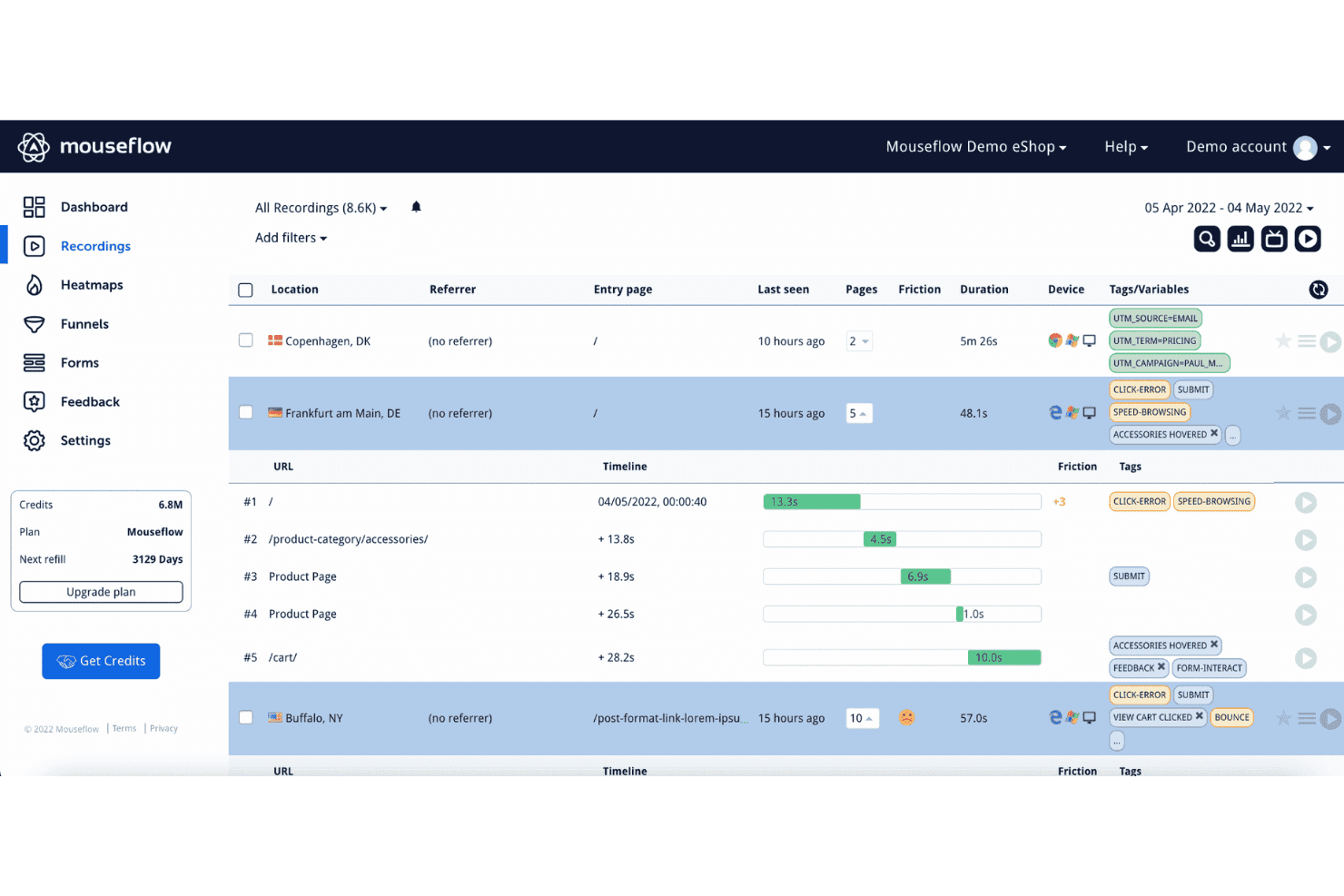Click the Get Credits button

coord(101,661)
